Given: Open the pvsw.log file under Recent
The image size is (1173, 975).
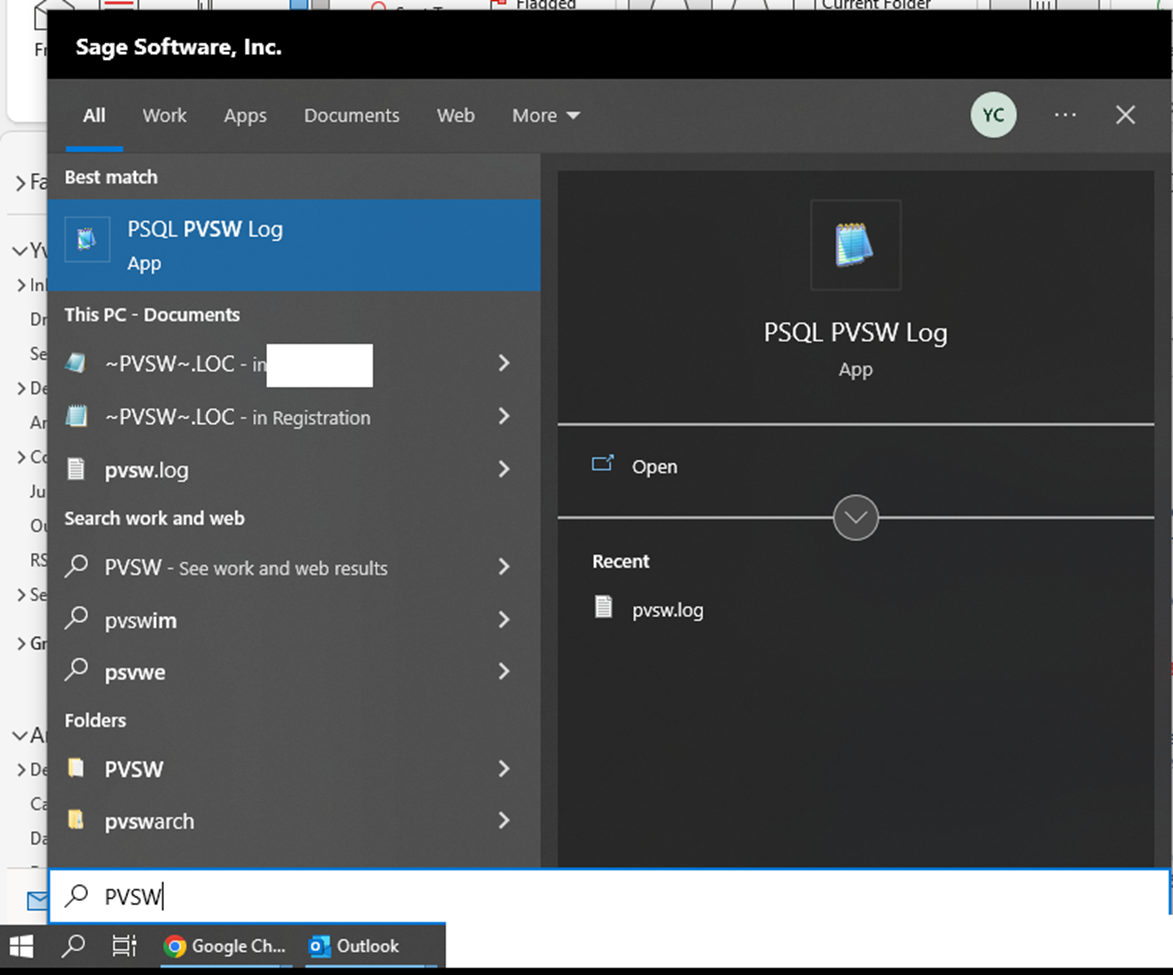Looking at the screenshot, I should click(667, 609).
